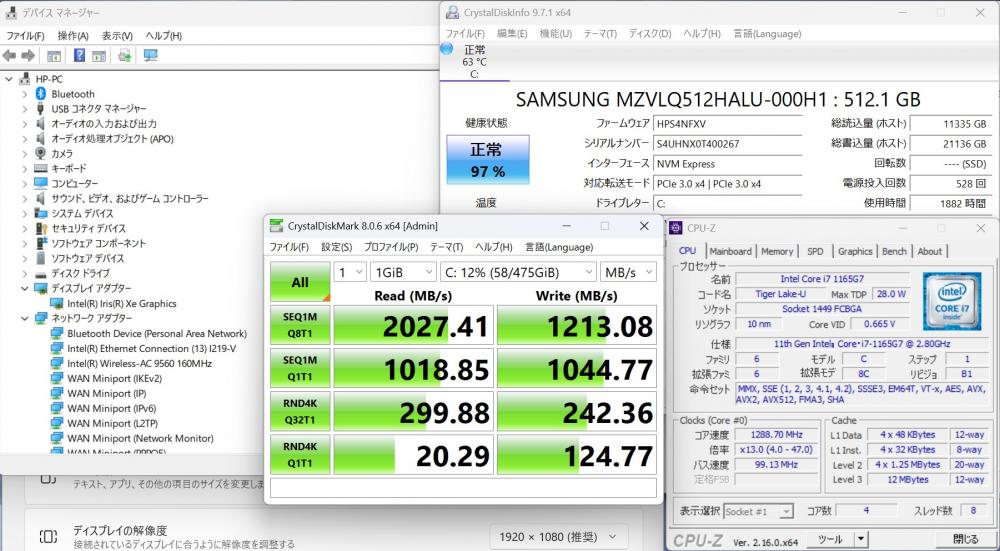
Task: Open 機能(U) menu in CrystalDiskInfo
Action: pos(555,34)
